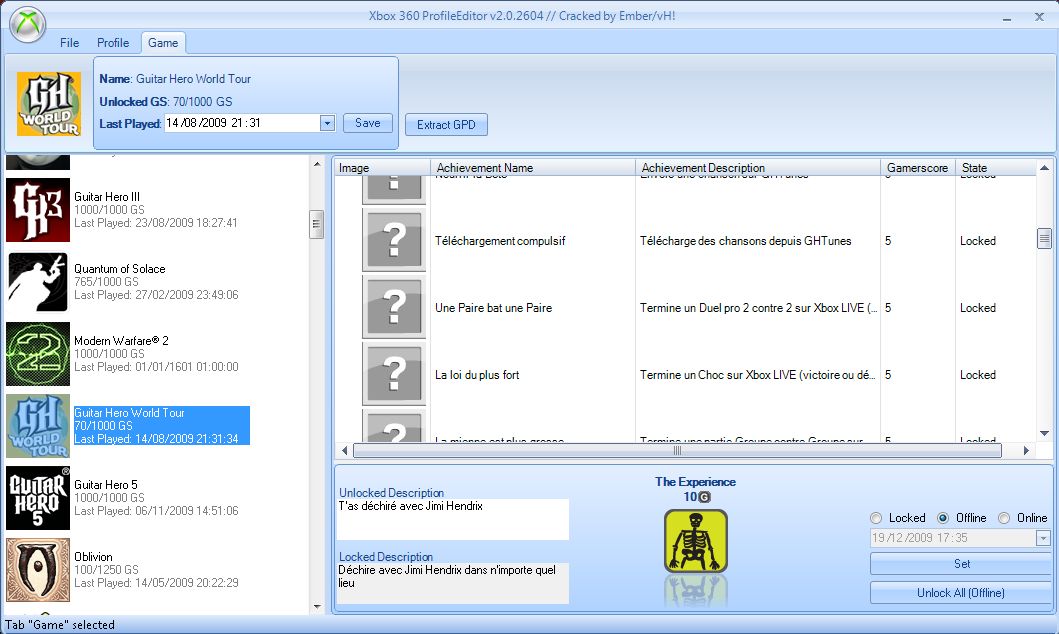
Task: Open the unlock date dropdown arrow
Action: (1043, 538)
